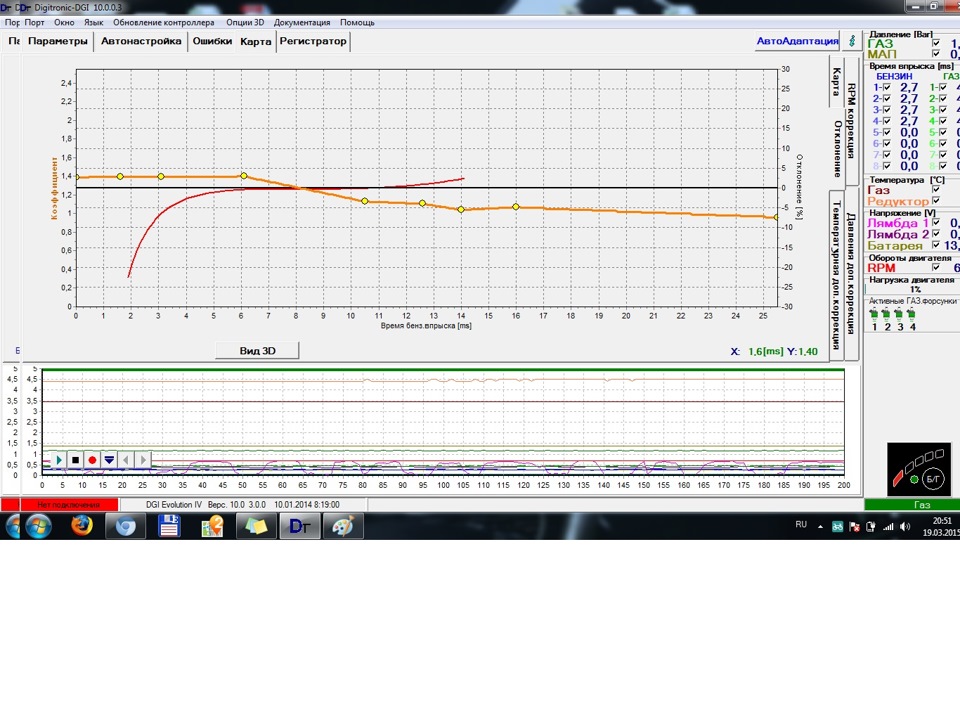Image resolution: width=960 pixels, height=703 pixels.
Task: Select the vertical Отклонение tab
Action: pos(837,149)
